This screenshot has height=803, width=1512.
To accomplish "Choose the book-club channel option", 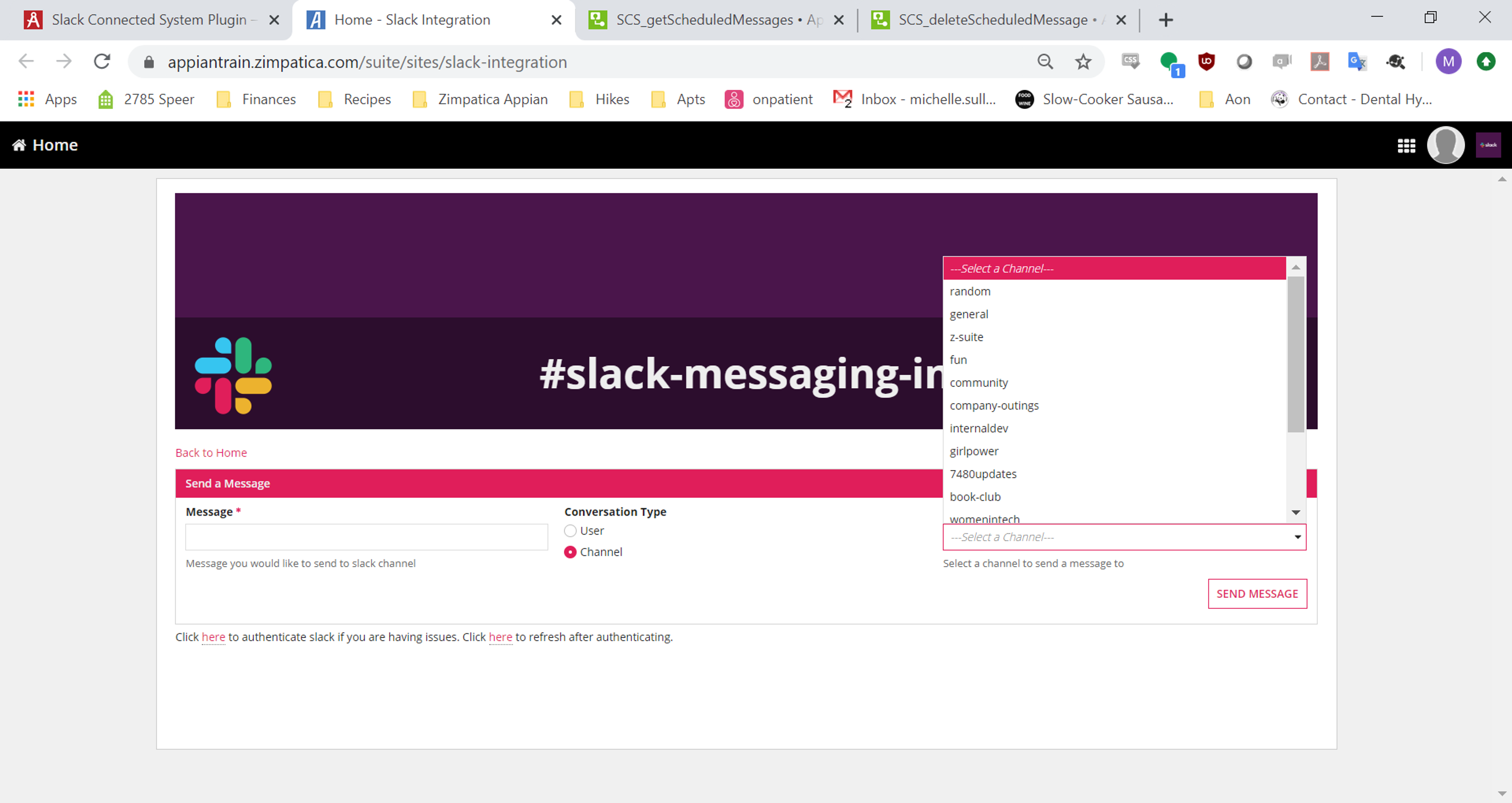I will [x=1114, y=497].
